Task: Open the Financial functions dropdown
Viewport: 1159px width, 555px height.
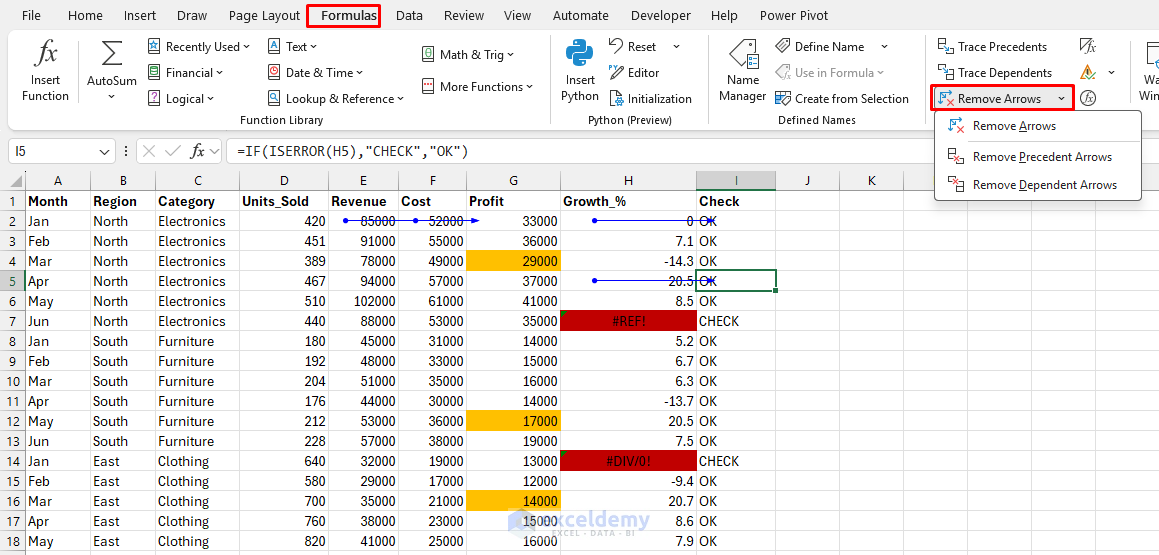Action: 186,72
